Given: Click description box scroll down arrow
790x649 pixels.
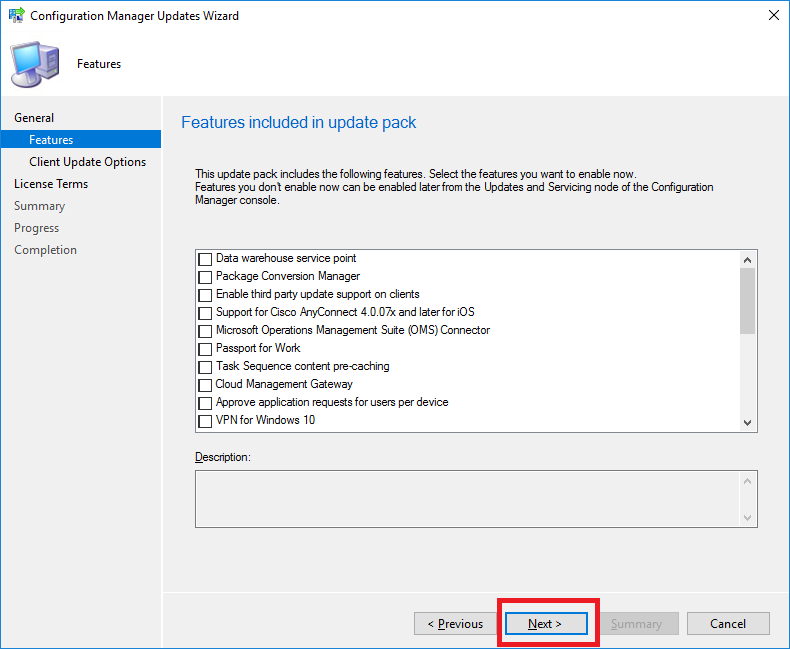Looking at the screenshot, I should point(747,517).
